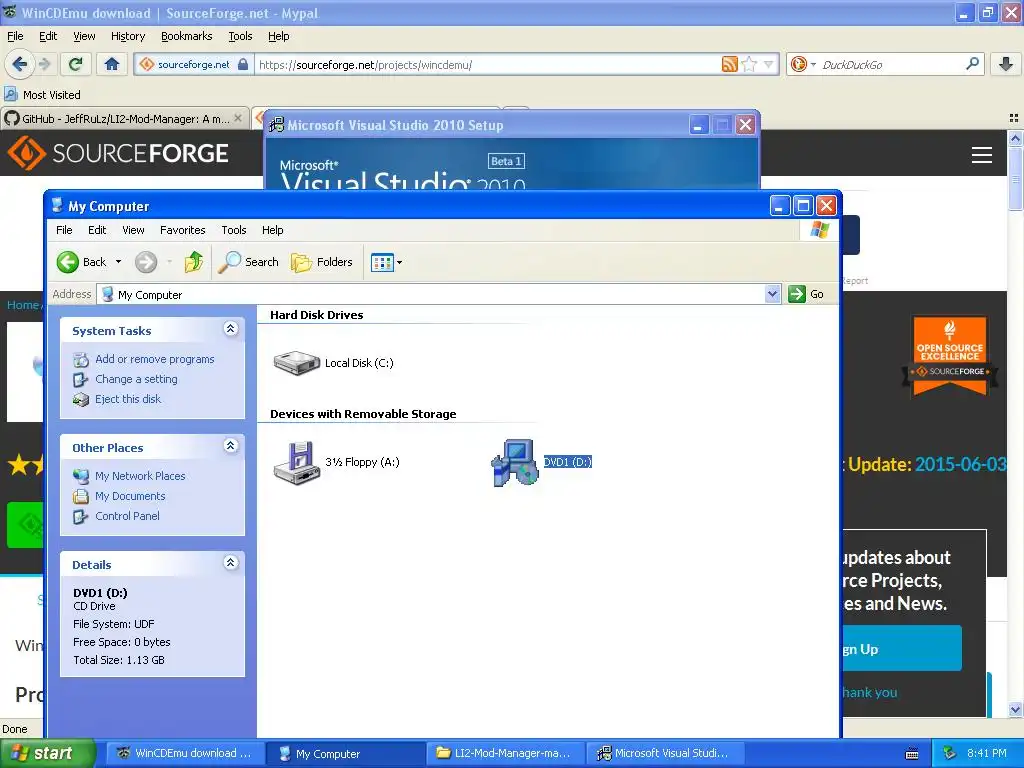Click the SourceForge logo in the header
This screenshot has width=1024, height=768.
coord(118,153)
